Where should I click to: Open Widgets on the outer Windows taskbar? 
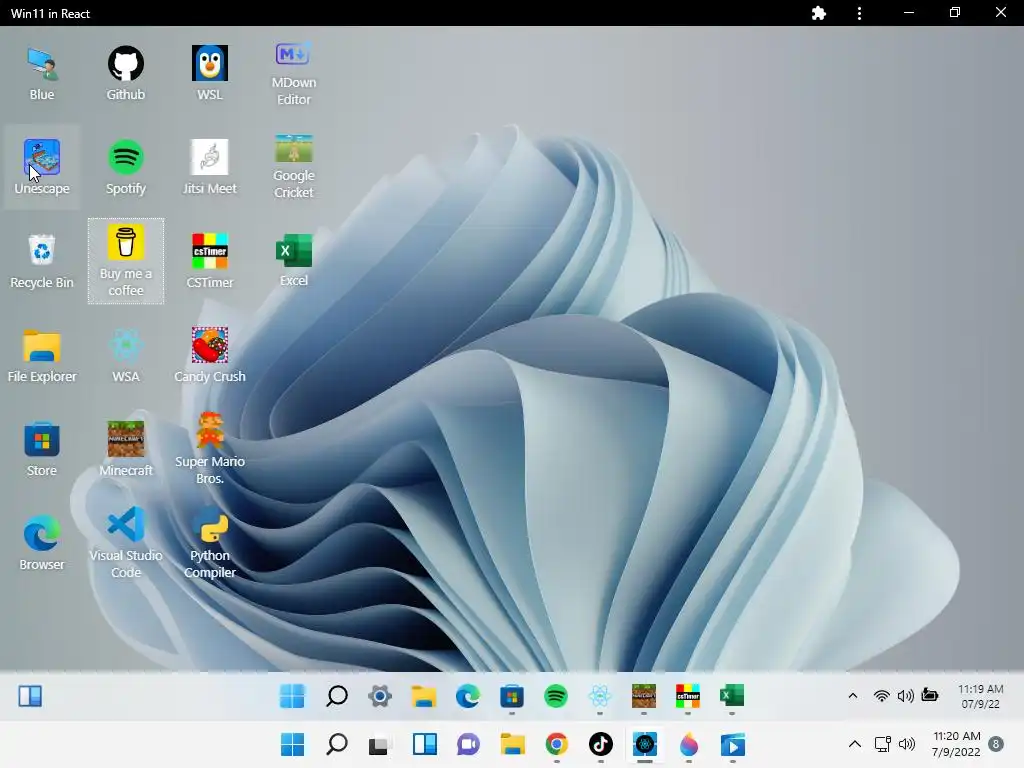[x=424, y=744]
